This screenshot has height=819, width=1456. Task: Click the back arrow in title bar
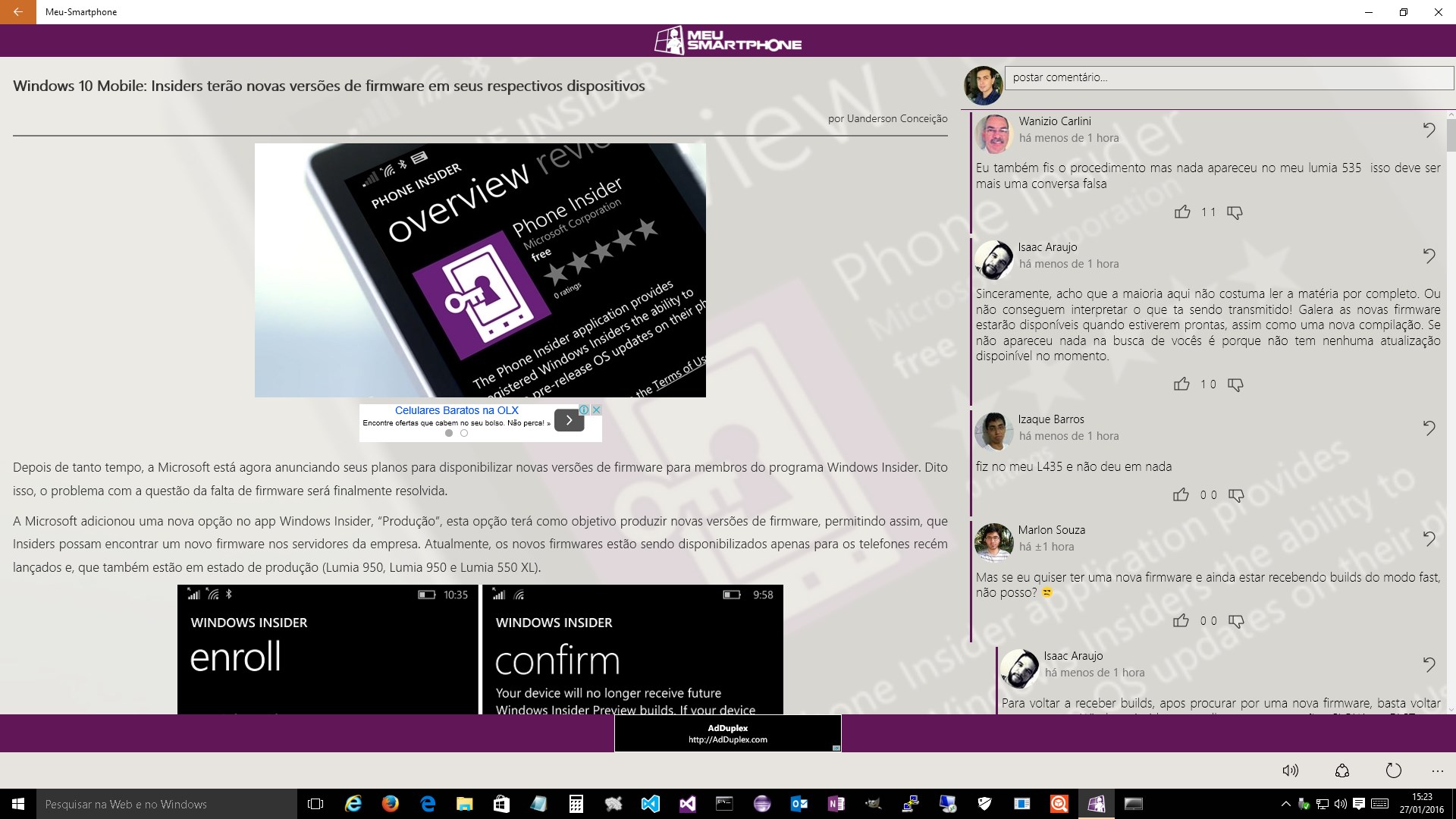(17, 12)
